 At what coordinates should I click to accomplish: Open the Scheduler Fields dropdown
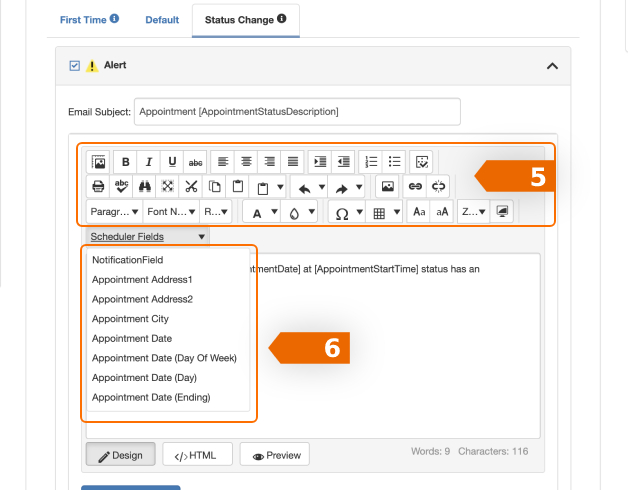(147, 237)
